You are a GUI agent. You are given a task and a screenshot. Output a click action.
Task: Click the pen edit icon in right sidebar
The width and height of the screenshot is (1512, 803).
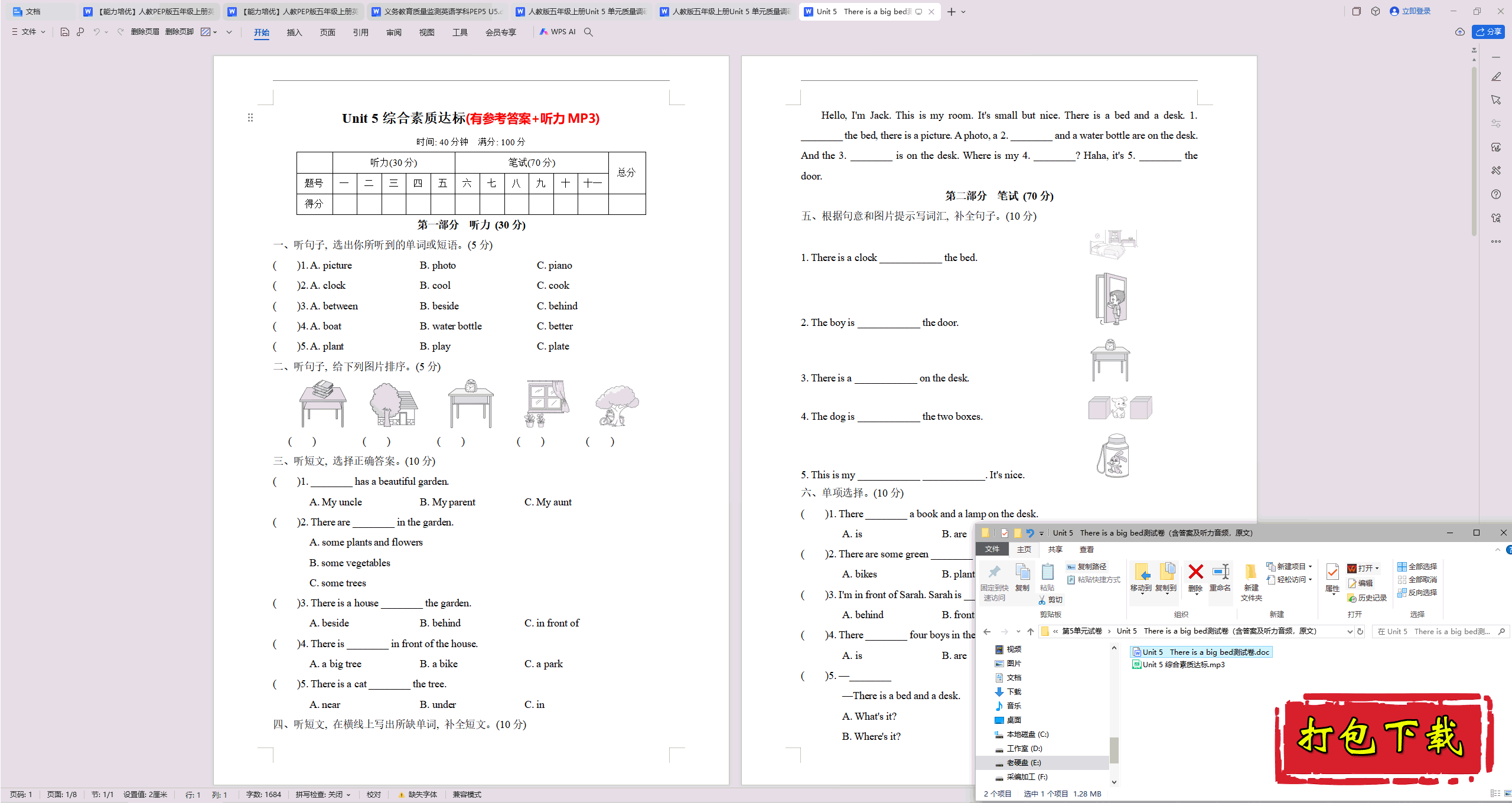pyautogui.click(x=1496, y=77)
